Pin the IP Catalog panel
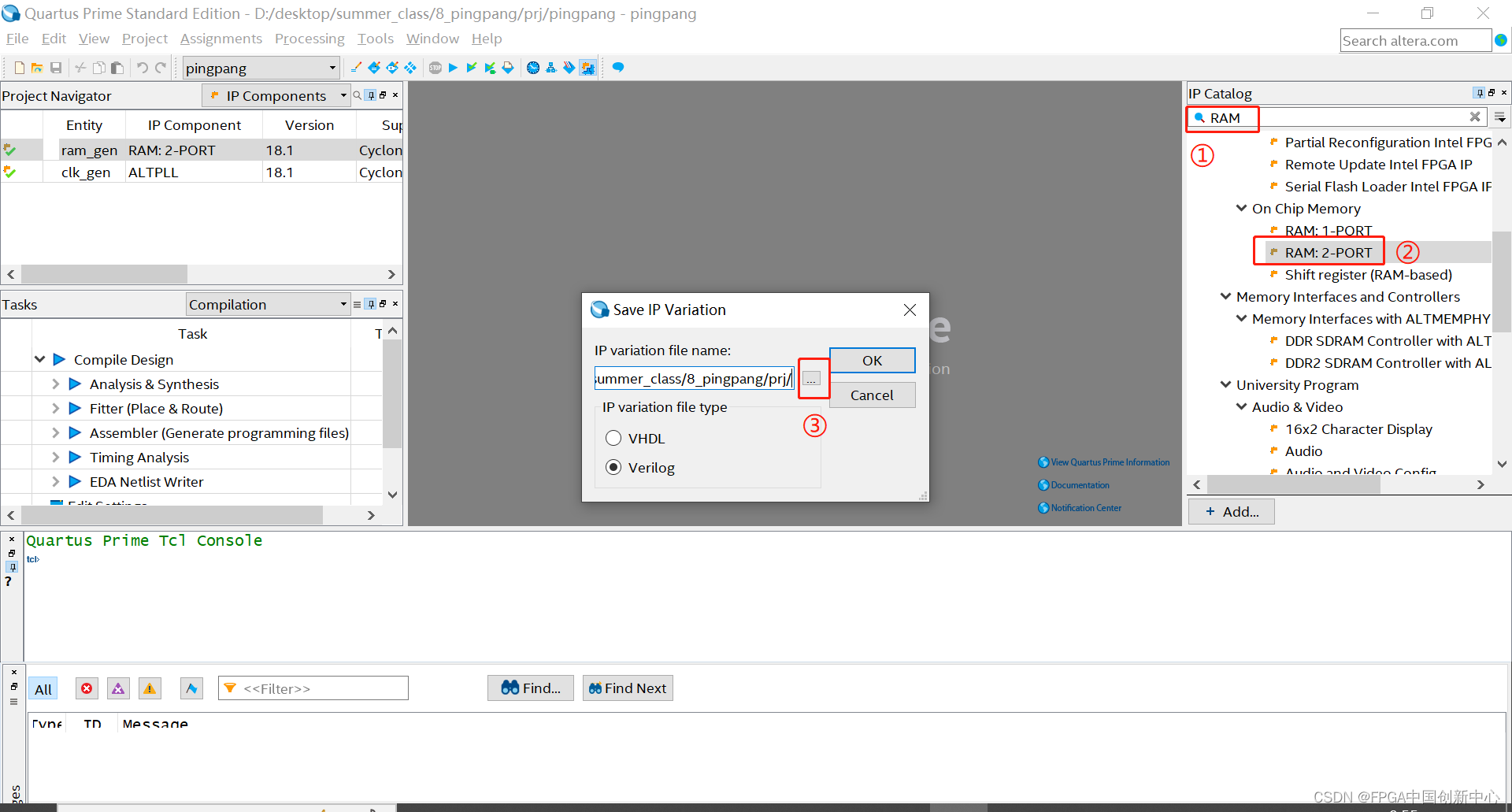 [1479, 93]
